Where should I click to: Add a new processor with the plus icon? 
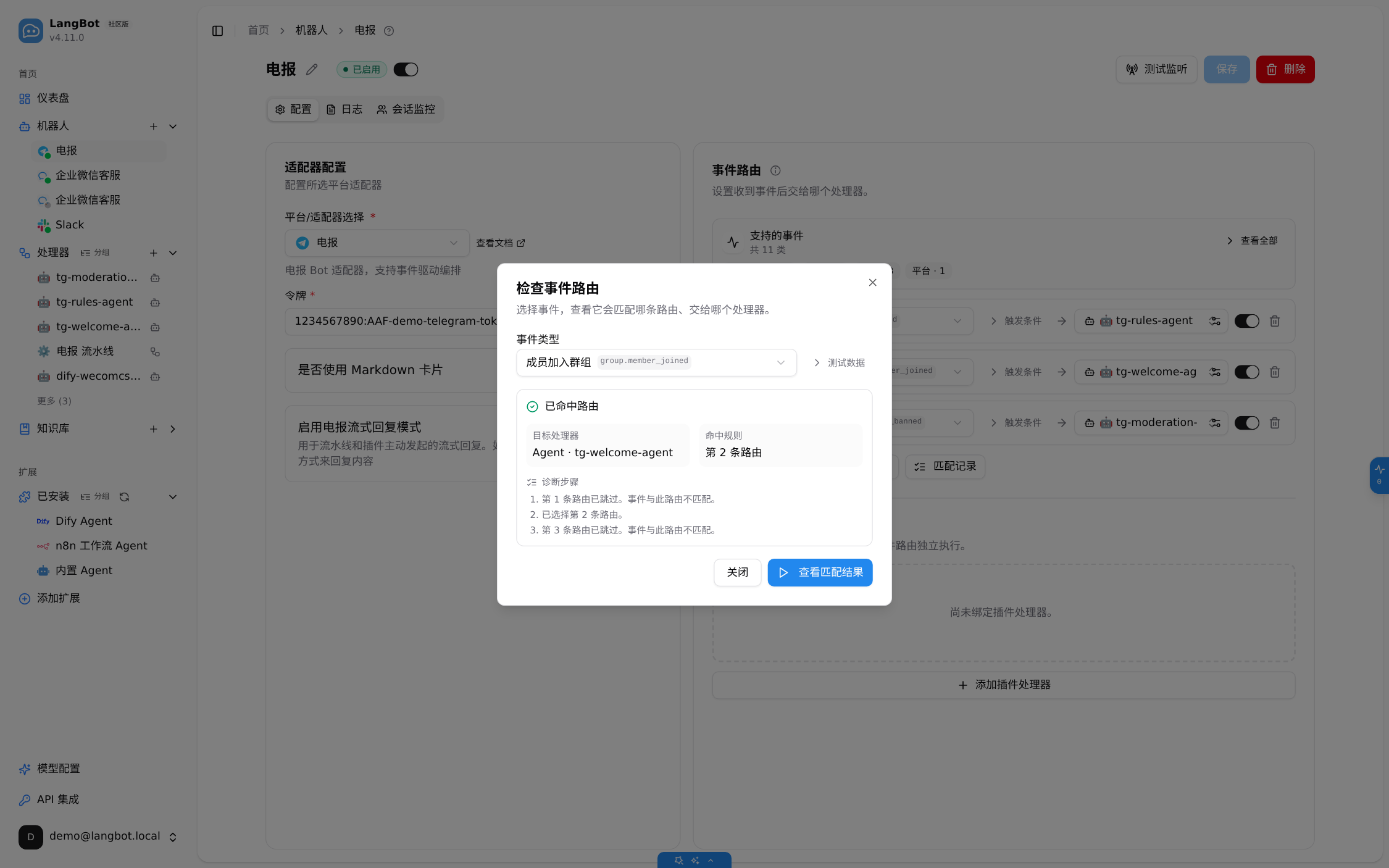(x=153, y=253)
